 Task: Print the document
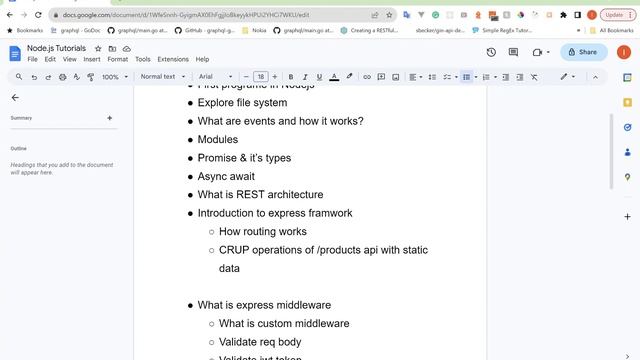(62, 77)
